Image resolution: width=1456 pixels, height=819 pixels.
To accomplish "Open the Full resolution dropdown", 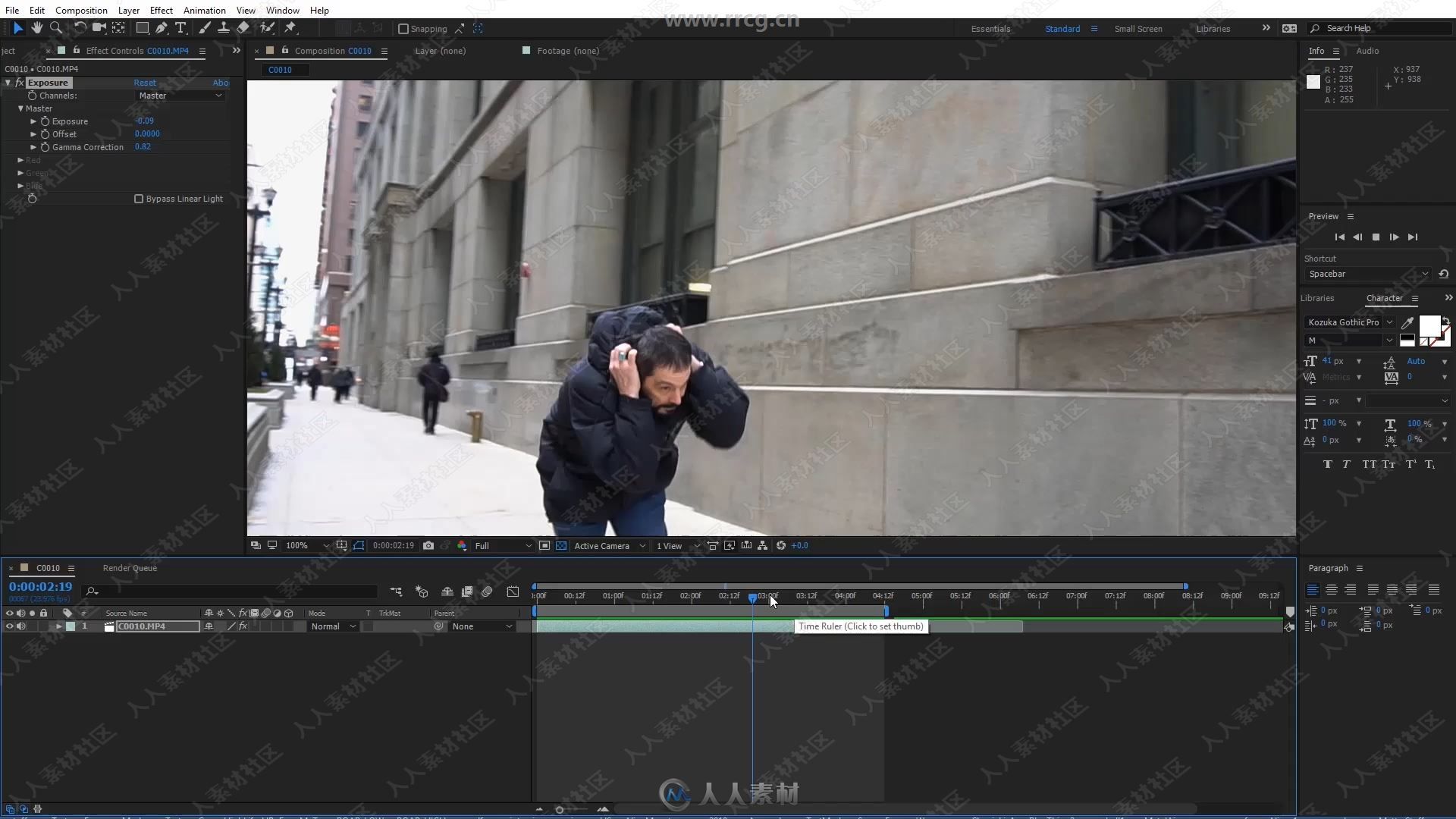I will [503, 545].
